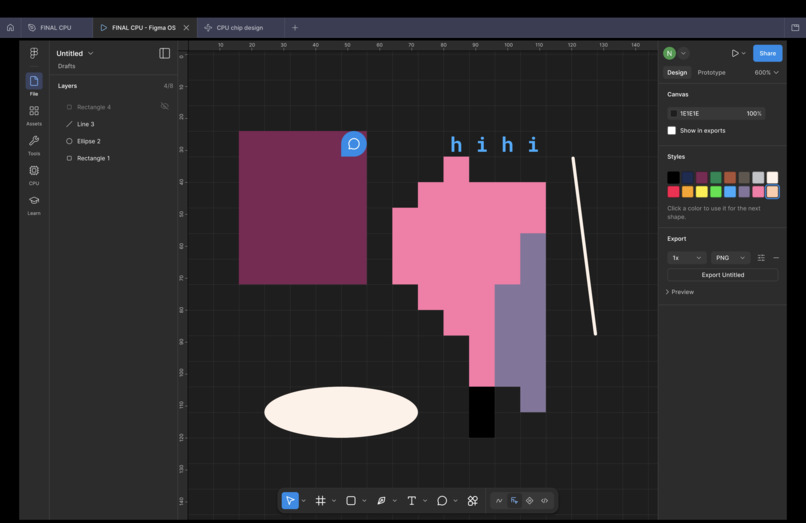This screenshot has height=523, width=806.
Task: Open the shape tools chevron
Action: pos(364,501)
